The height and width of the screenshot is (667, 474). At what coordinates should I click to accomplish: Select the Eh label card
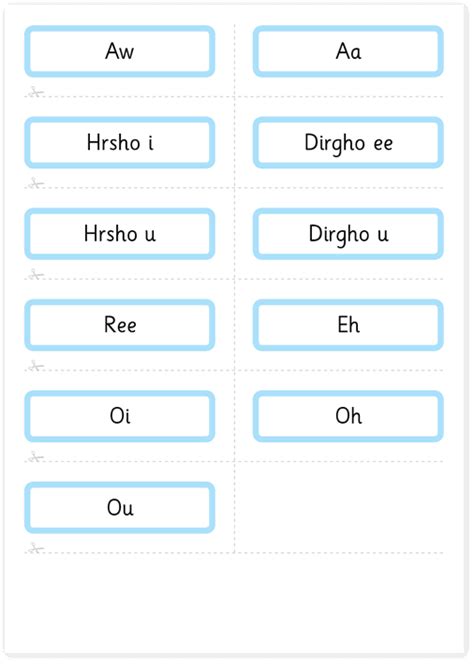tap(348, 325)
